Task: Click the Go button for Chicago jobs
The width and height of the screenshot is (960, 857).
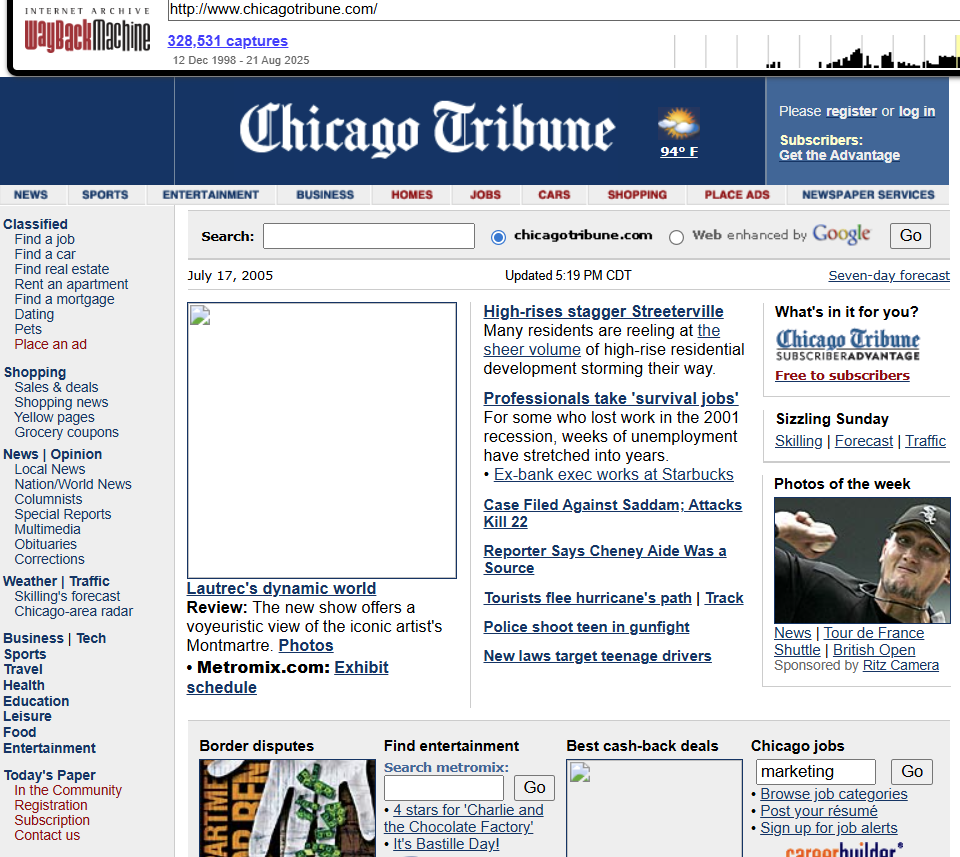Action: [x=912, y=772]
